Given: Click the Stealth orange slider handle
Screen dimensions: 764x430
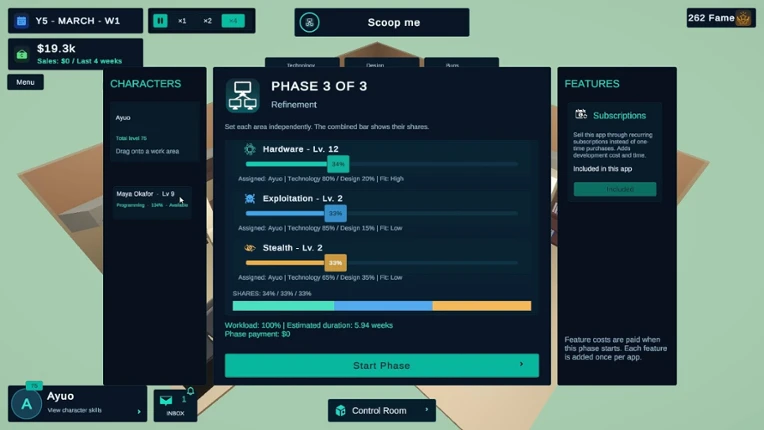Looking at the screenshot, I should pyautogui.click(x=335, y=263).
